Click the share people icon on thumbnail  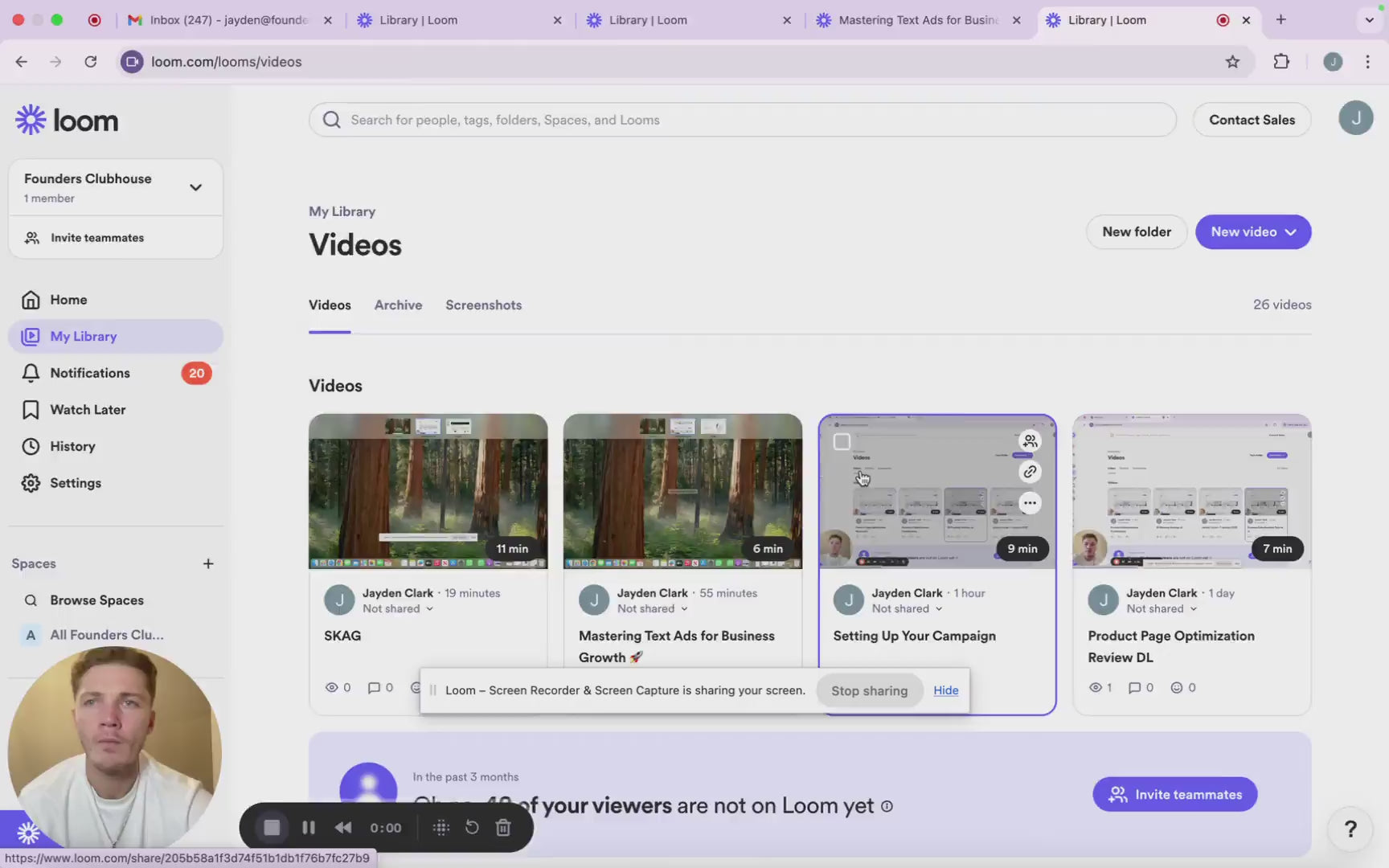1030,441
